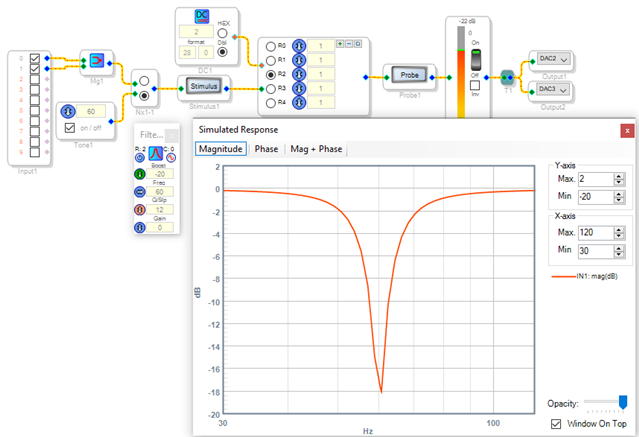Open the DAC2 dropdown on Output1

[553, 60]
